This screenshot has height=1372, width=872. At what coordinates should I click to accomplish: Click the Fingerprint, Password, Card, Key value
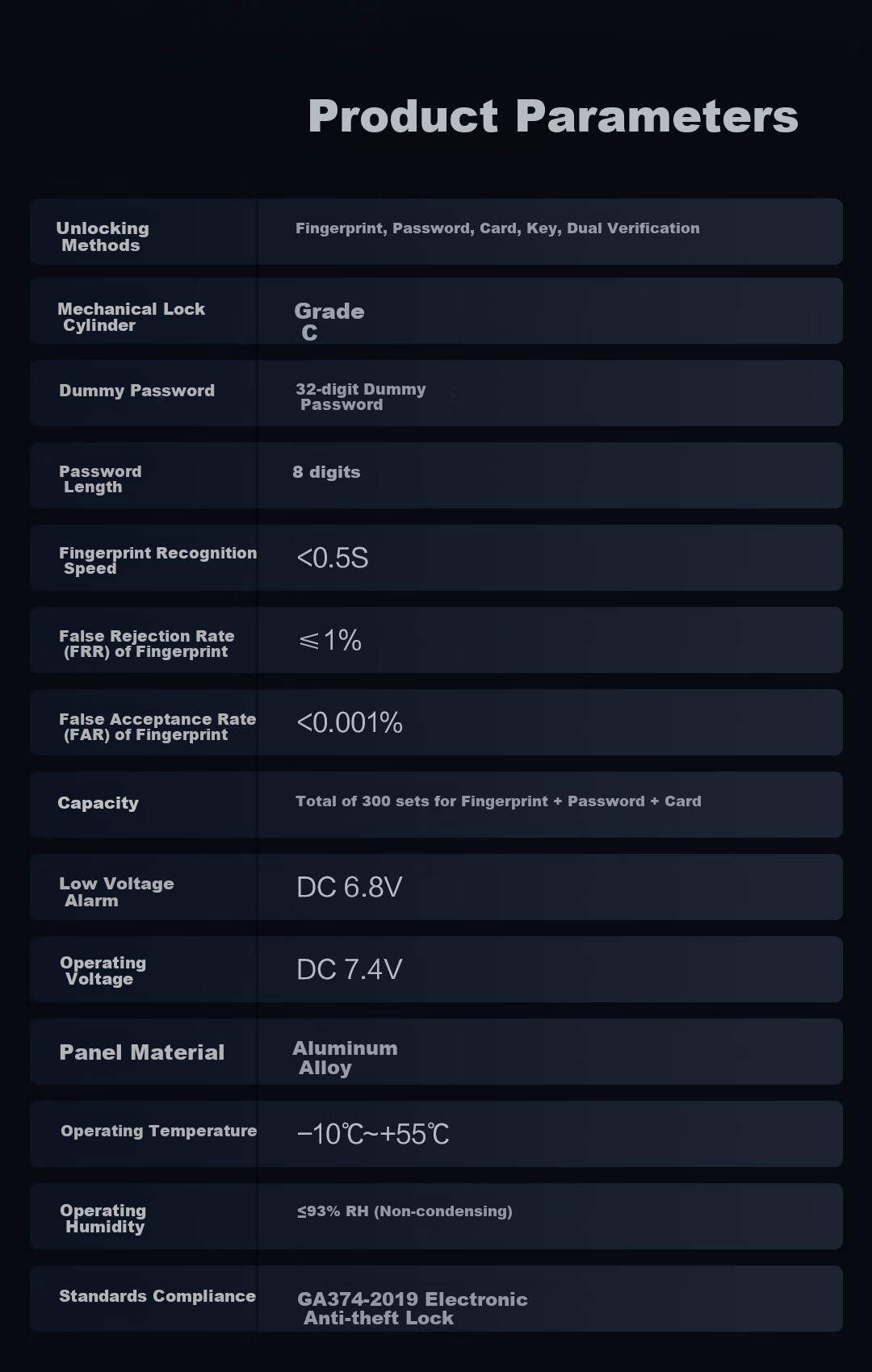coord(497,228)
